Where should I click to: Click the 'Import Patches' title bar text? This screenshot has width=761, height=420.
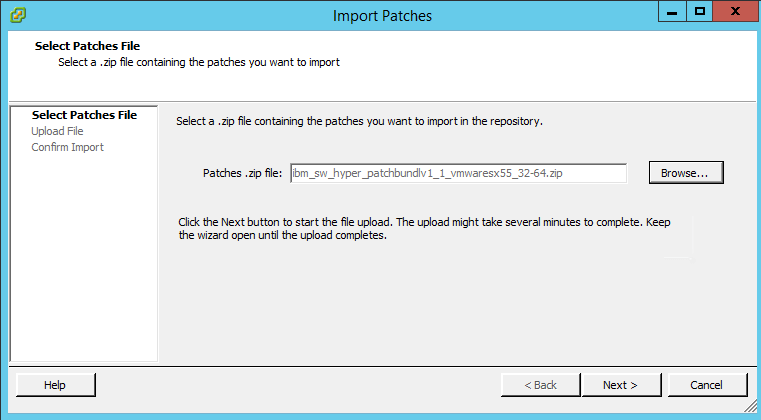(382, 16)
